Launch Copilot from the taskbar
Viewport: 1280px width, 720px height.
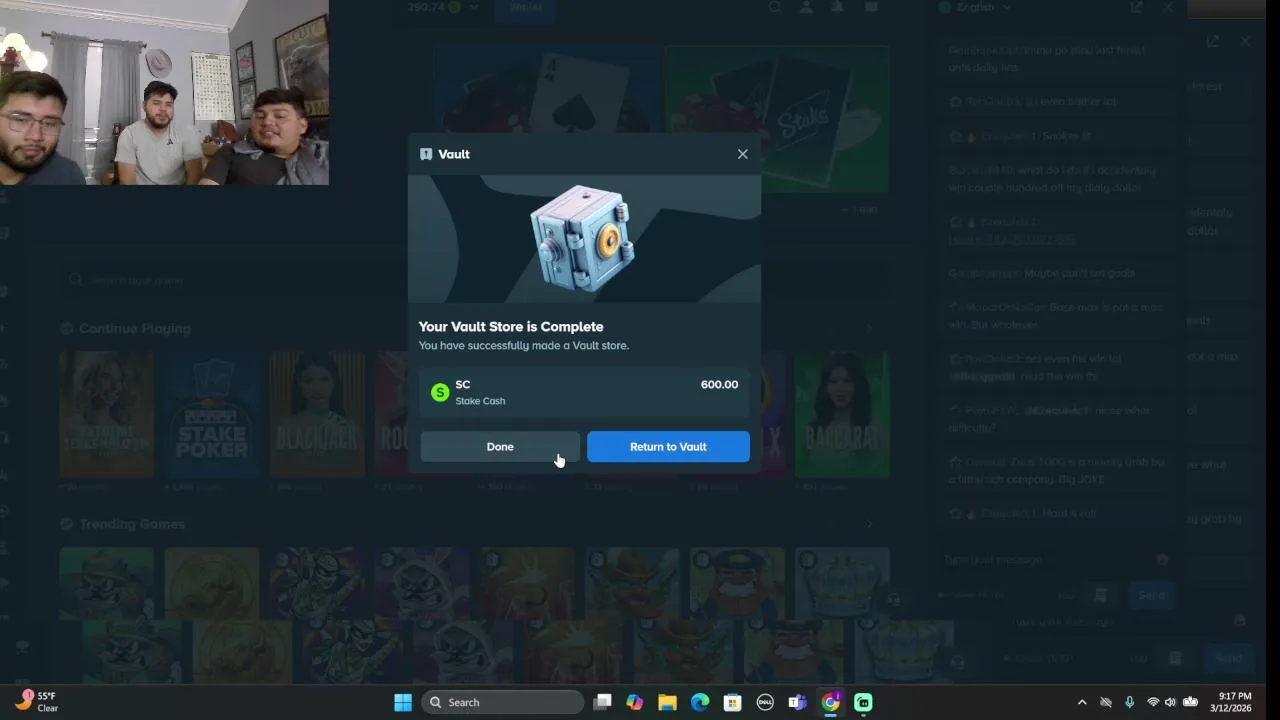click(635, 702)
